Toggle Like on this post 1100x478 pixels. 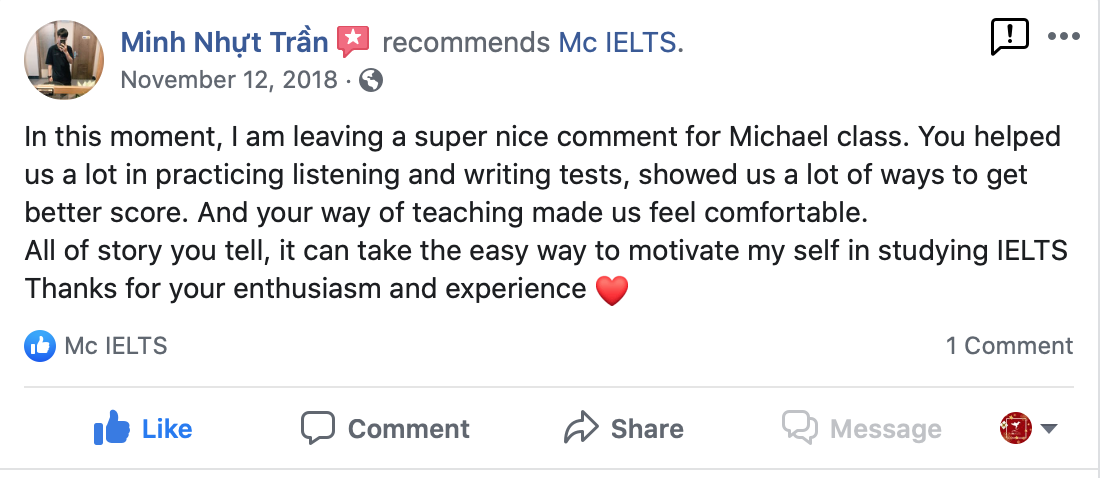coord(142,429)
